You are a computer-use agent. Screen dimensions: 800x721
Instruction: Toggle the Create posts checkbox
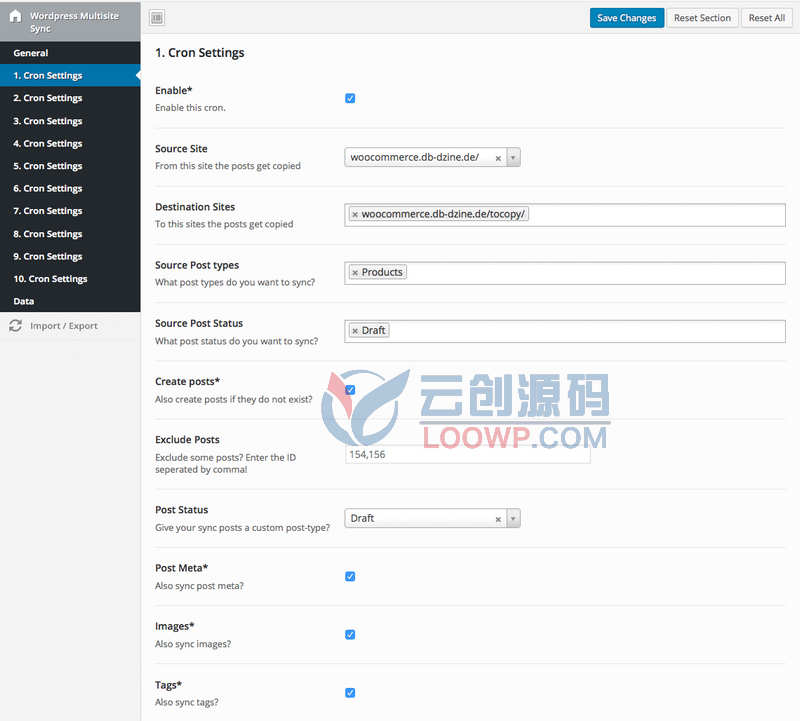click(350, 390)
